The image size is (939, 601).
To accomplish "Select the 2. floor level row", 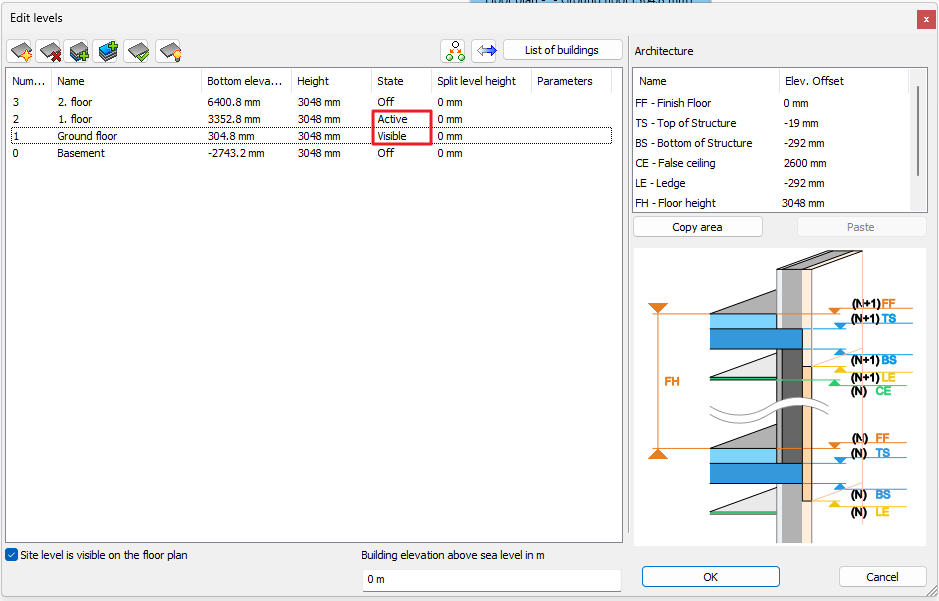I will pos(74,102).
